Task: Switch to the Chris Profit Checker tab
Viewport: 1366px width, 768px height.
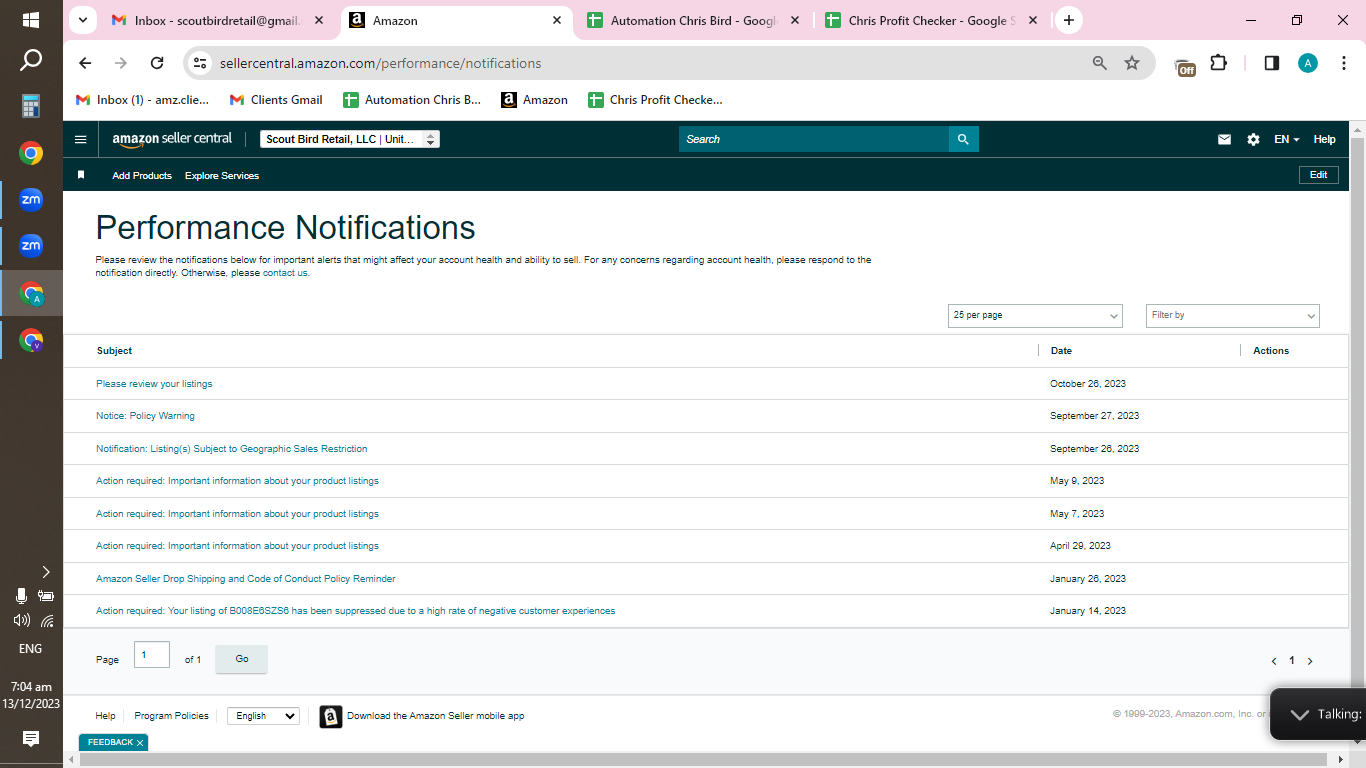Action: (x=932, y=20)
